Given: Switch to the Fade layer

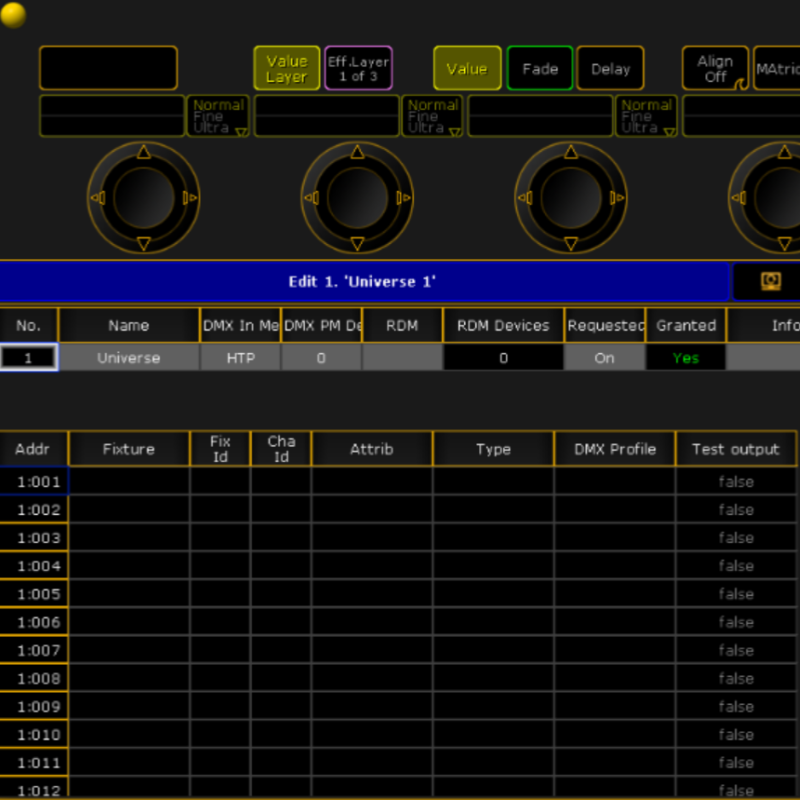Looking at the screenshot, I should coord(540,69).
